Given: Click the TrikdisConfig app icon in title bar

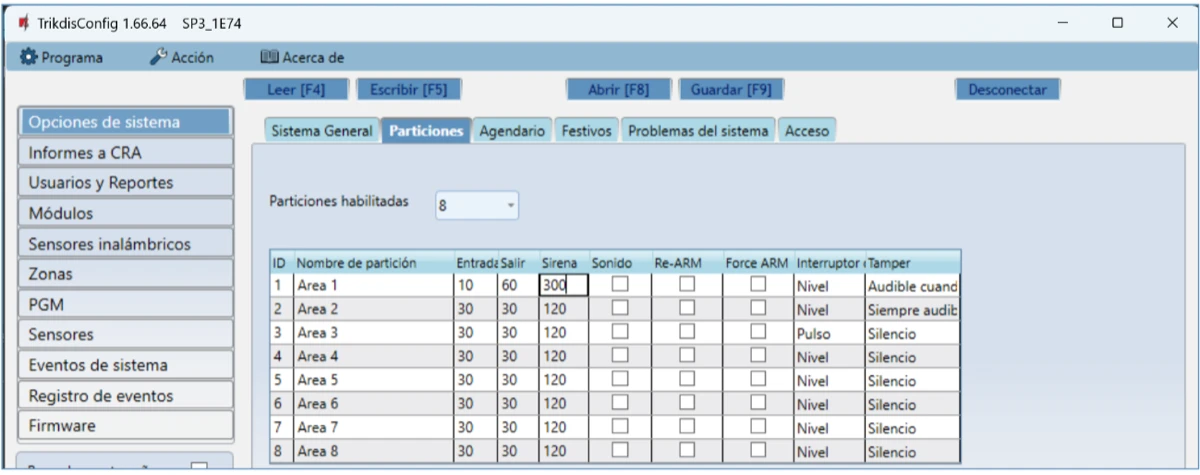Looking at the screenshot, I should (23, 22).
